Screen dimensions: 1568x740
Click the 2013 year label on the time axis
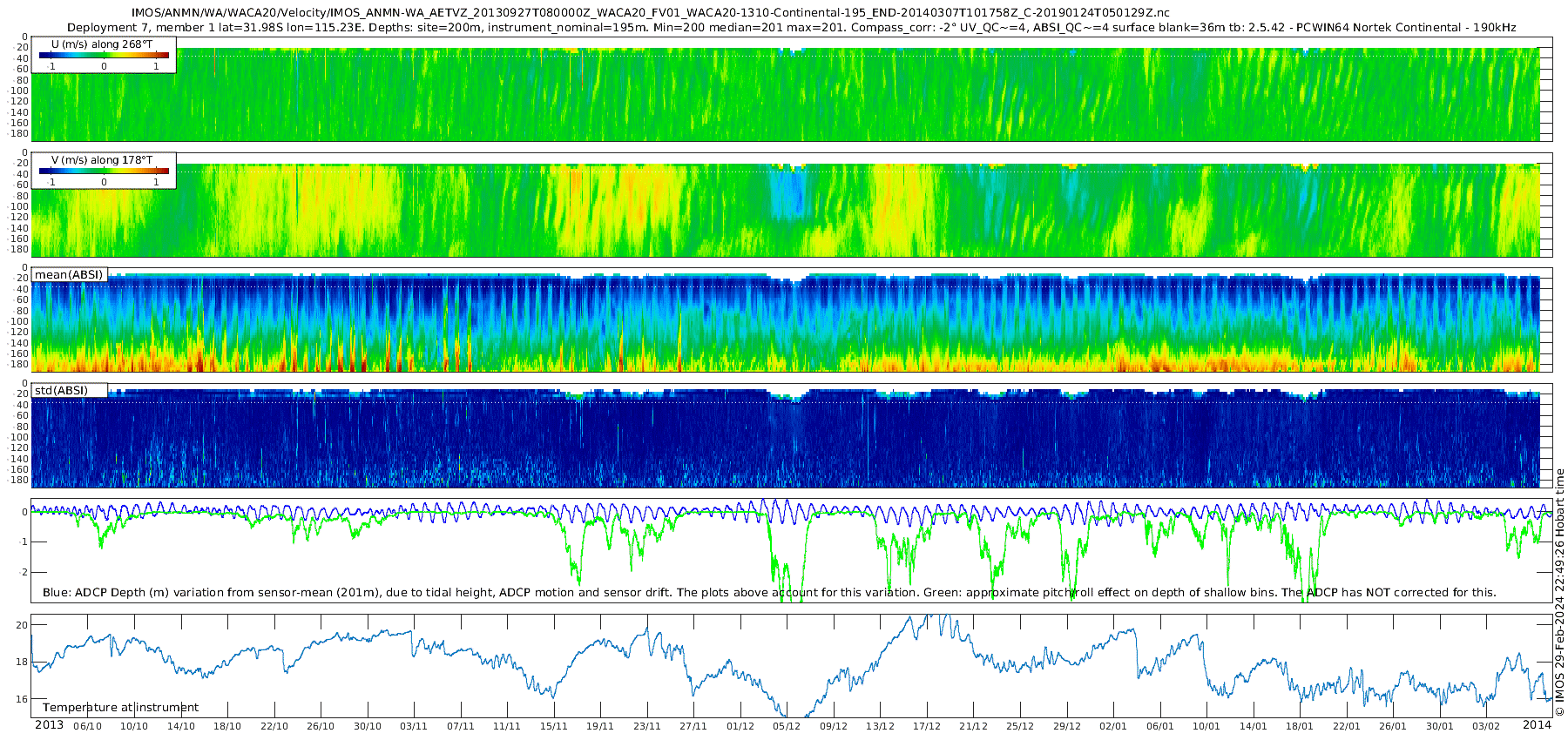point(49,725)
